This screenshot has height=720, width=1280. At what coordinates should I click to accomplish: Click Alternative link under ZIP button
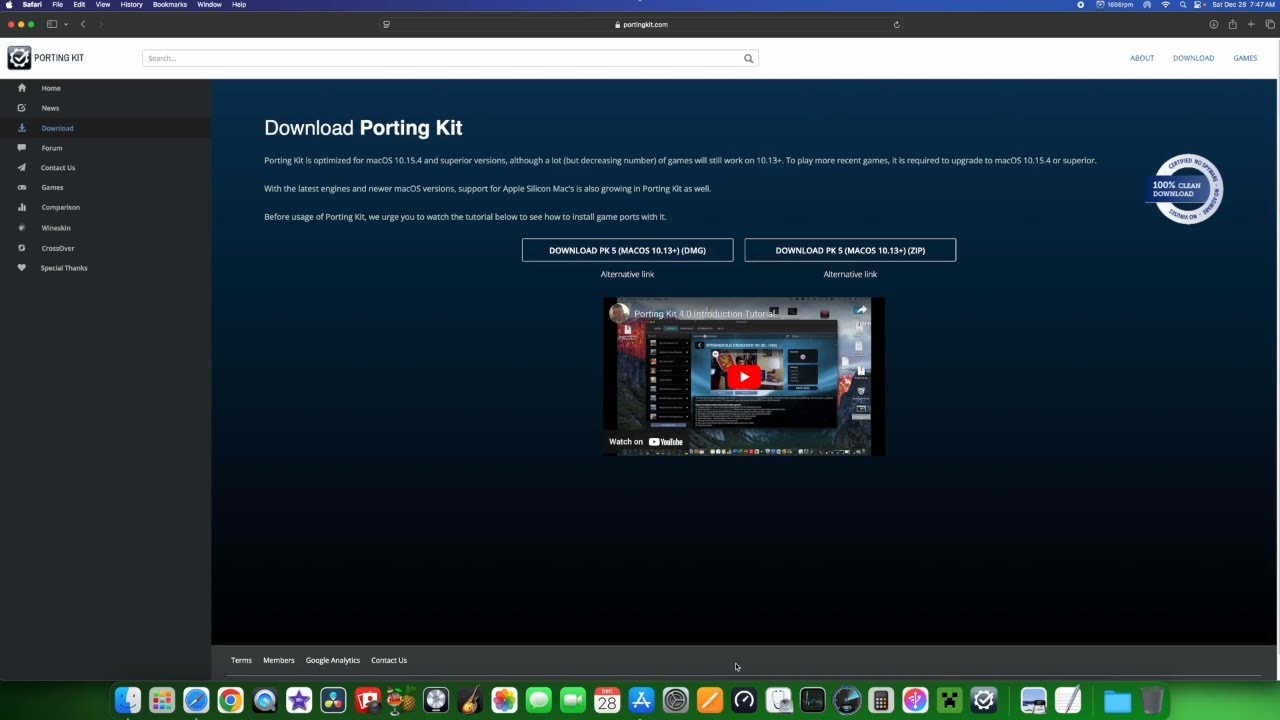pos(850,274)
